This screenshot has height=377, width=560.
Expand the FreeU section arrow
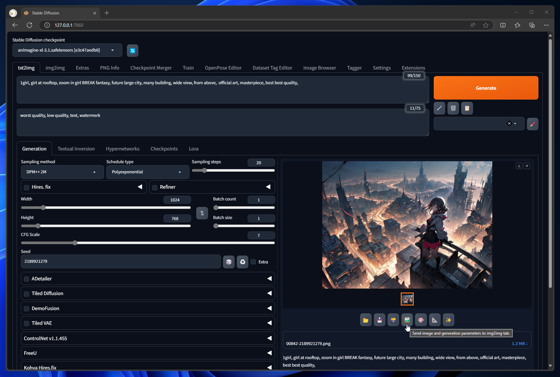pyautogui.click(x=270, y=353)
